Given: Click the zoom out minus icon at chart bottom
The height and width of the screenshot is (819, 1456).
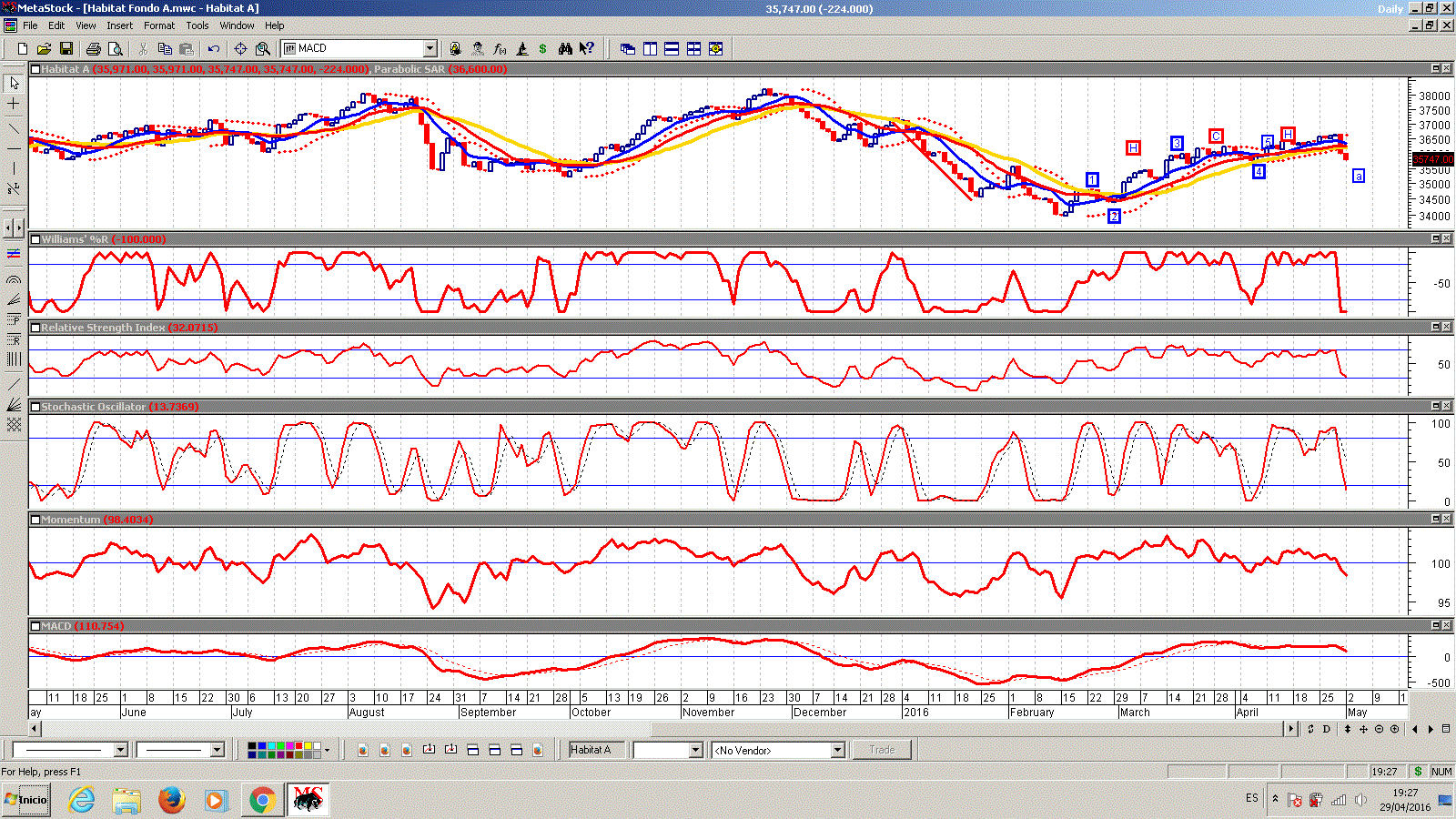Looking at the screenshot, I should click(x=1379, y=729).
